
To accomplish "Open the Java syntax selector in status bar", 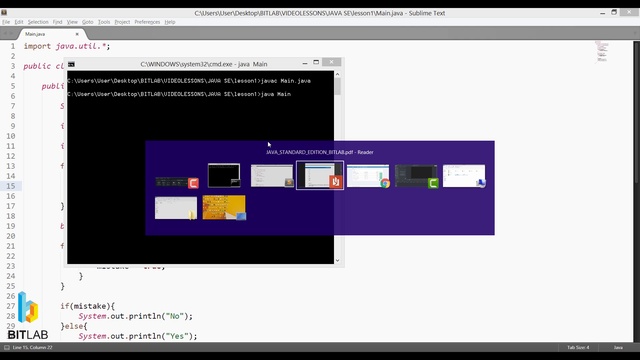I will click(618, 347).
